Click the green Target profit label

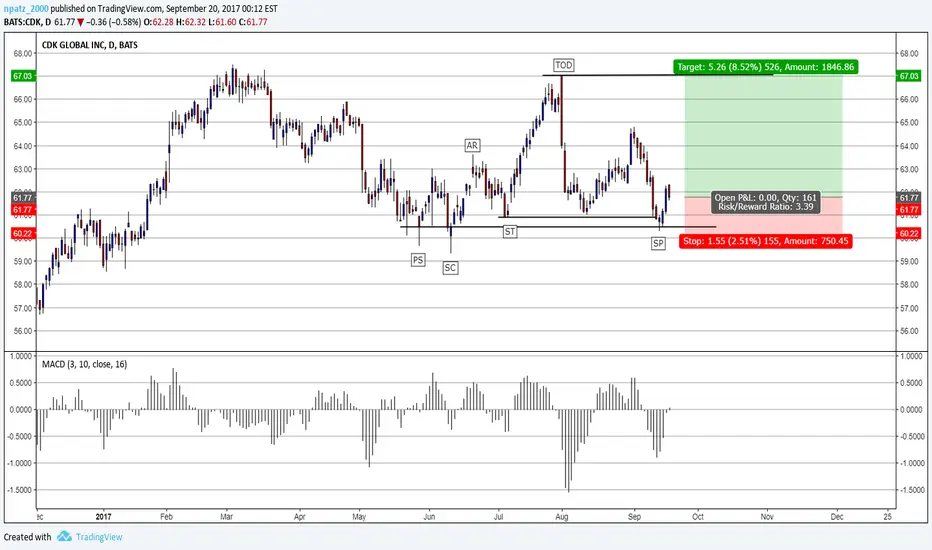point(766,67)
